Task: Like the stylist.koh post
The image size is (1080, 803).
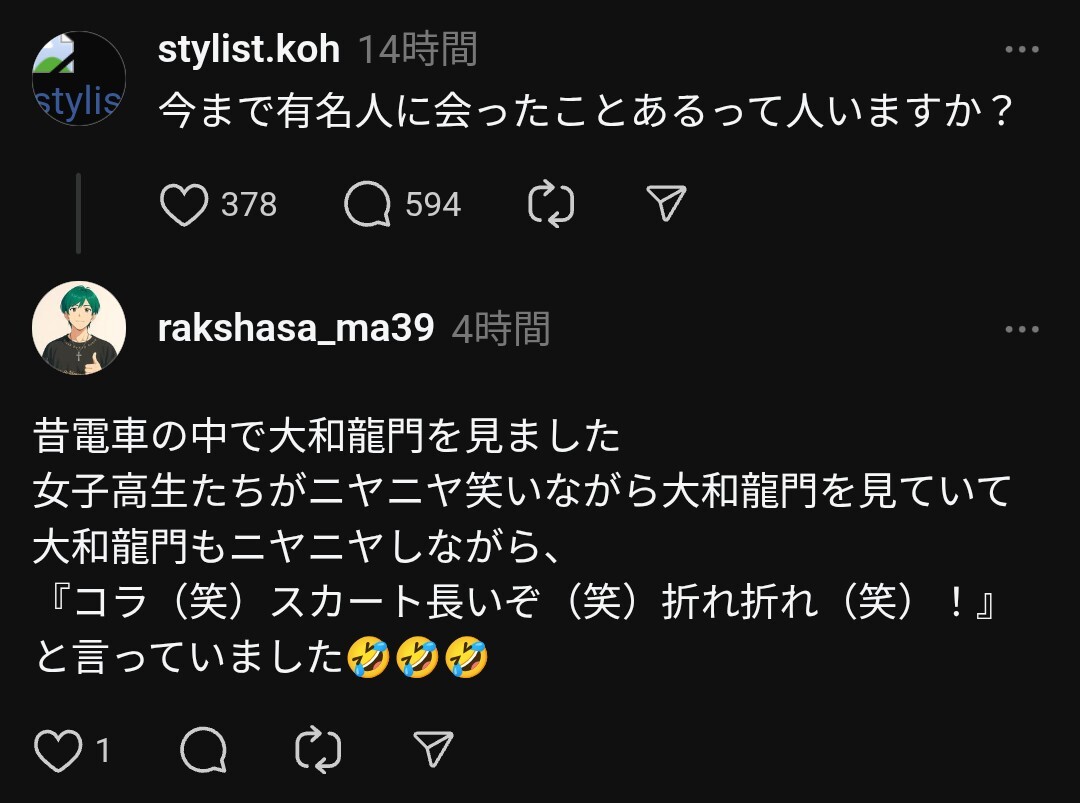Action: pyautogui.click(x=184, y=205)
